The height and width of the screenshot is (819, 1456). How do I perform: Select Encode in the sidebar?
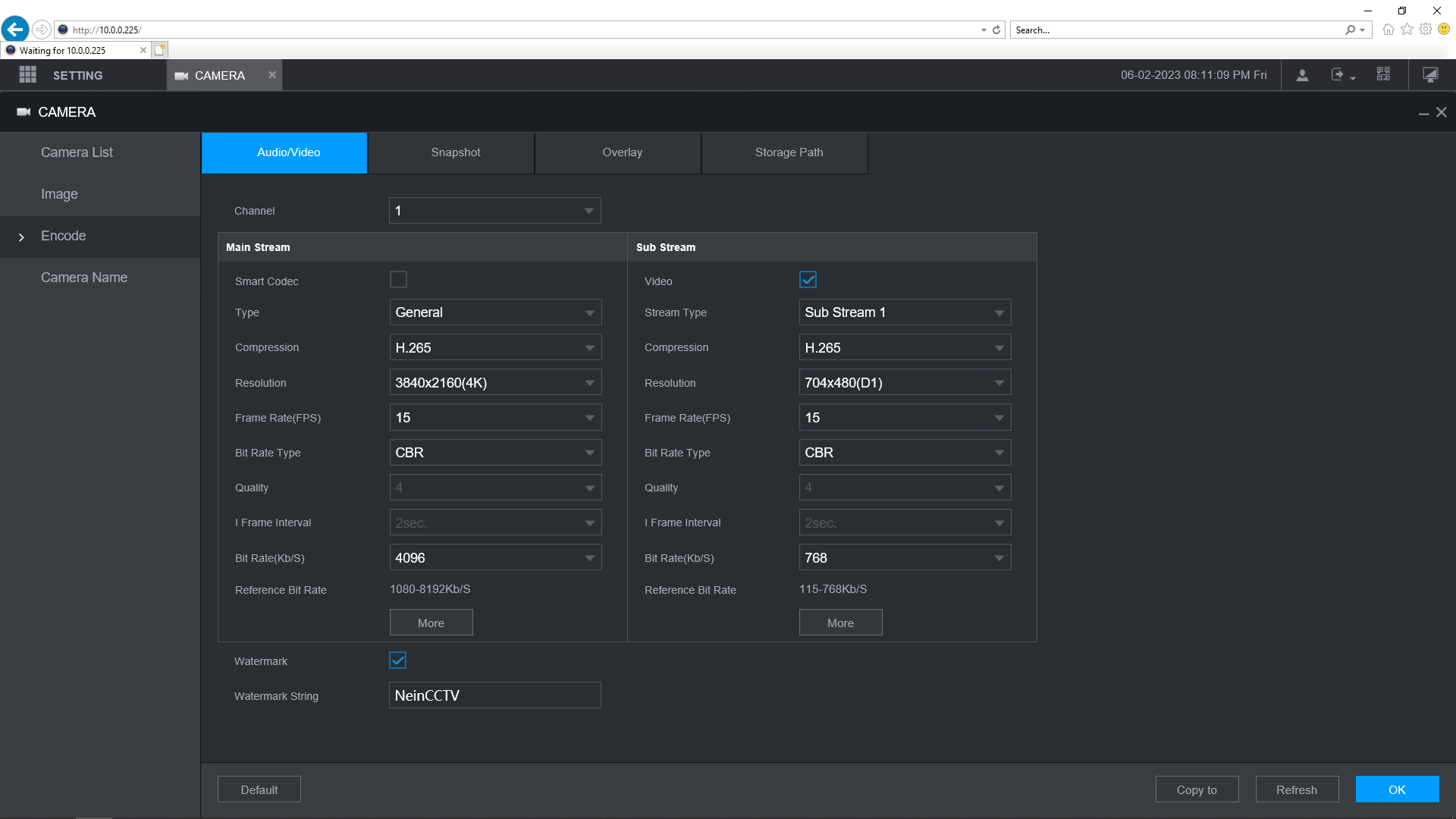coord(100,236)
